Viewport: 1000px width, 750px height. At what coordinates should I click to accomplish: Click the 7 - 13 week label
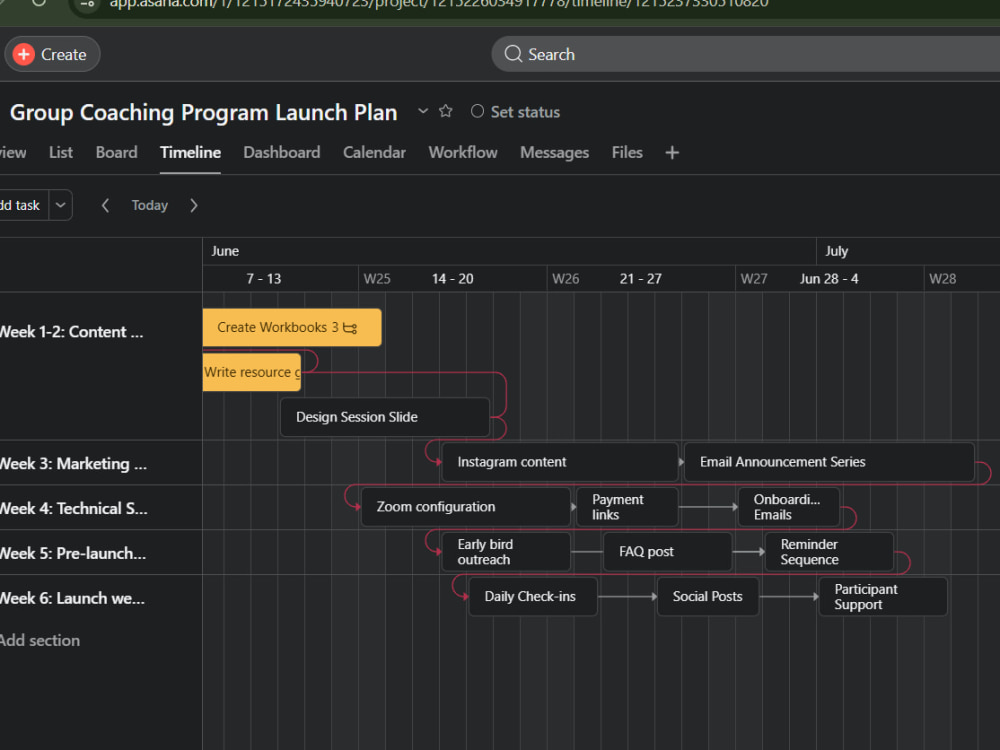coord(263,279)
